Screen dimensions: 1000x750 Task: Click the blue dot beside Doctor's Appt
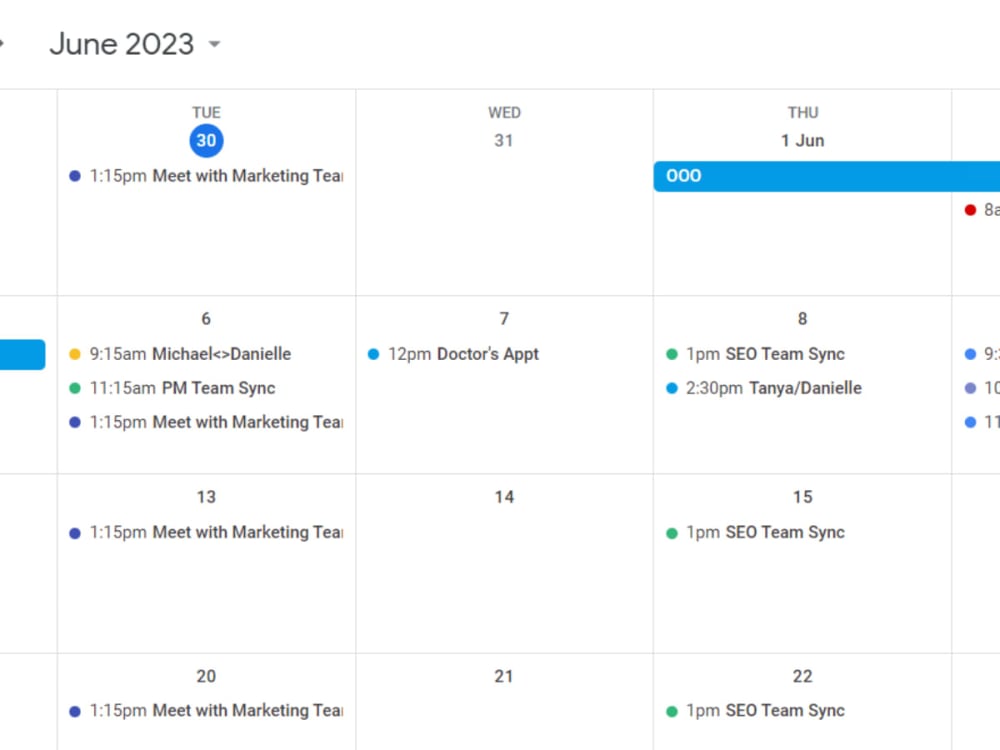coord(372,354)
